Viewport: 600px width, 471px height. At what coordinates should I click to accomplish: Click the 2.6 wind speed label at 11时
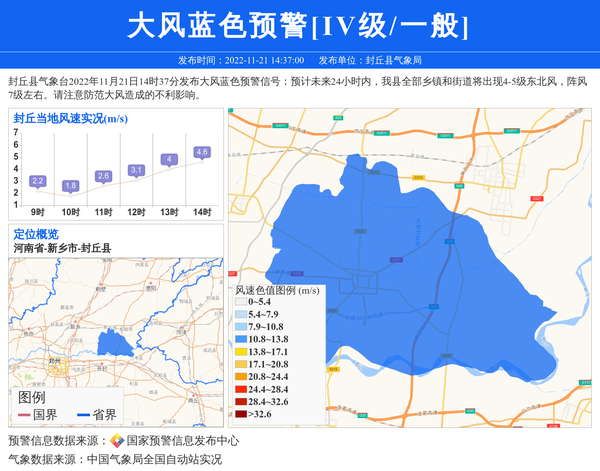pyautogui.click(x=103, y=176)
